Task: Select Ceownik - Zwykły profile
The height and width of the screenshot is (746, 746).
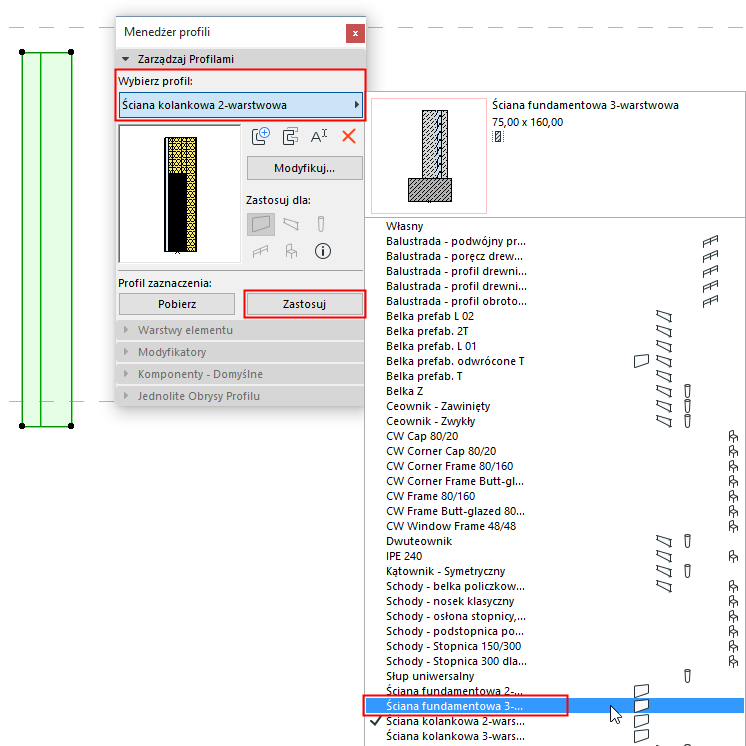Action: point(554,421)
